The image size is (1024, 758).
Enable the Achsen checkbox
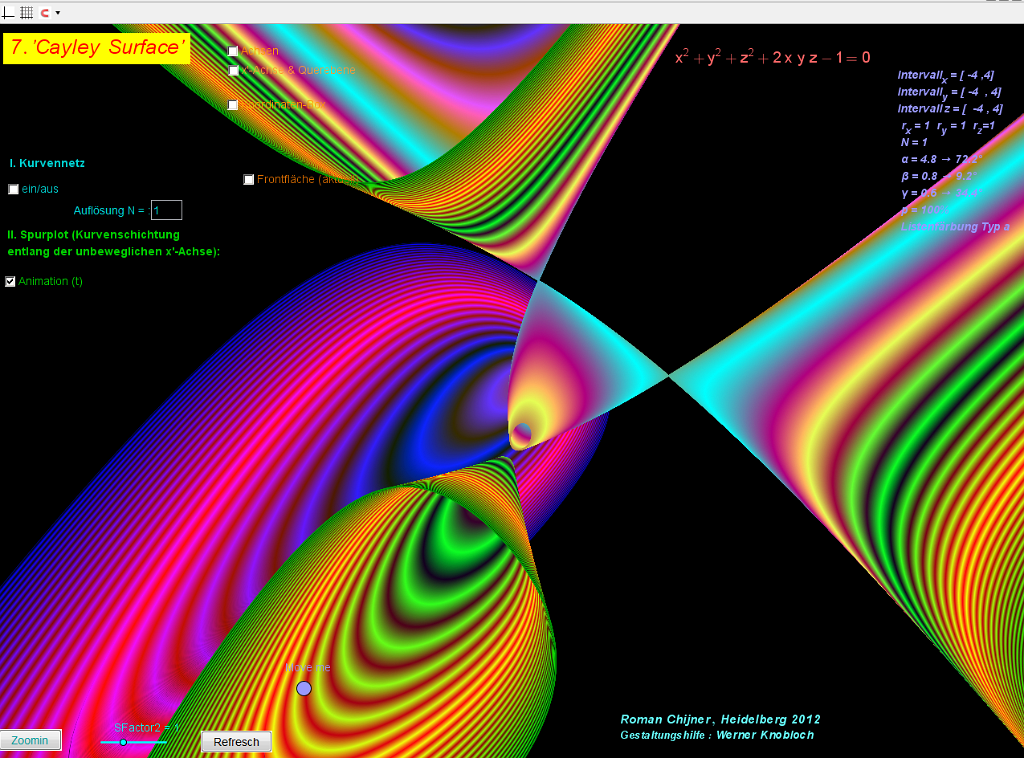click(x=233, y=51)
